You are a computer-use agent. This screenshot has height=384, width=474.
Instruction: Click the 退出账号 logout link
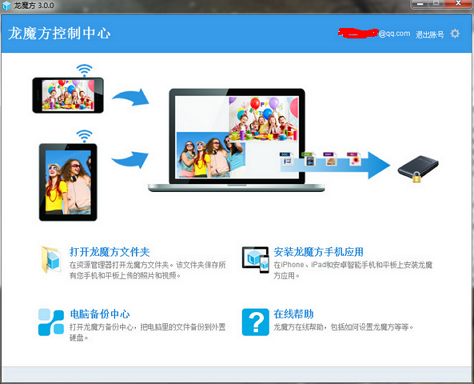point(430,34)
